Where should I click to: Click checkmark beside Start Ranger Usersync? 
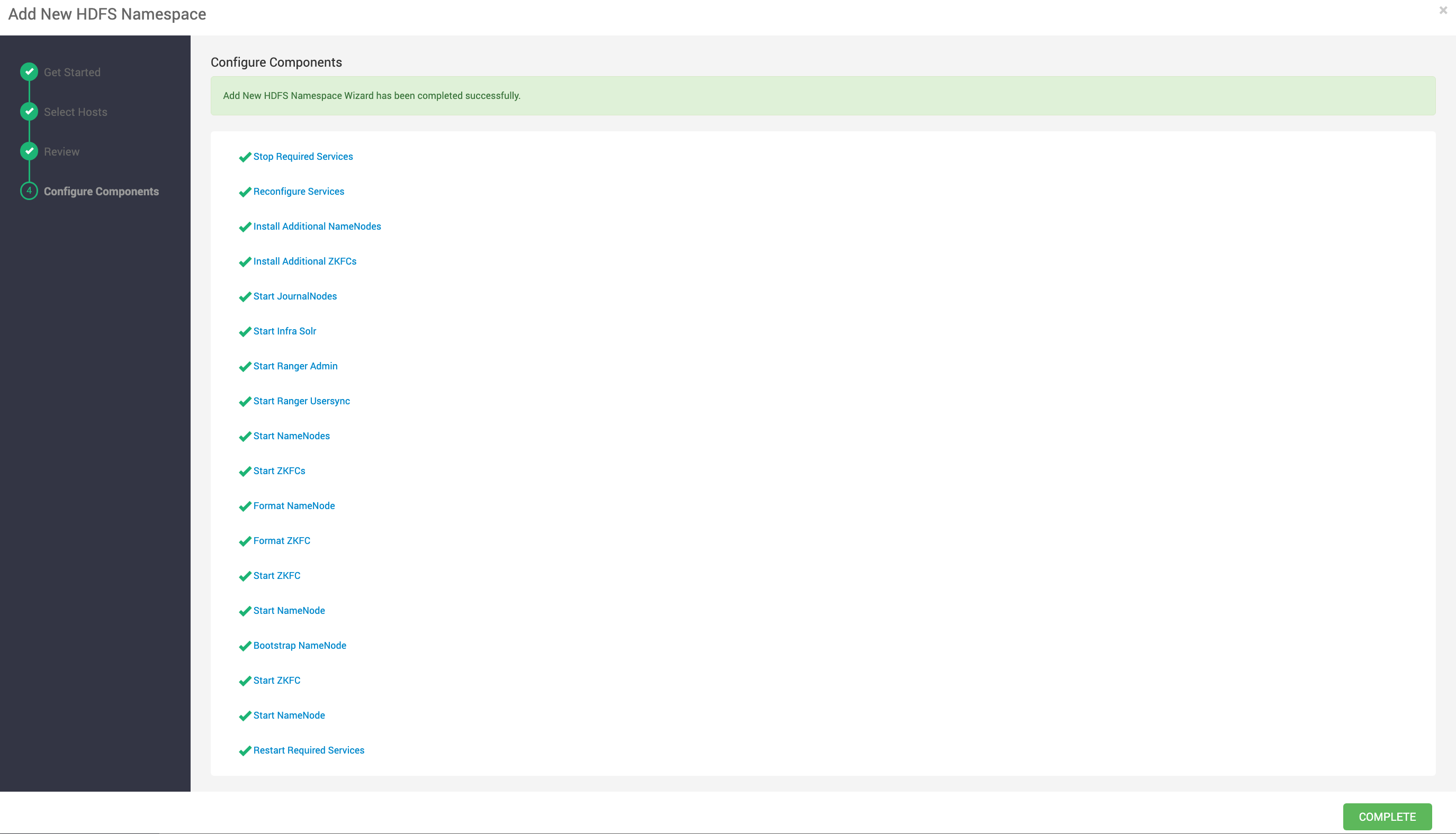245,402
